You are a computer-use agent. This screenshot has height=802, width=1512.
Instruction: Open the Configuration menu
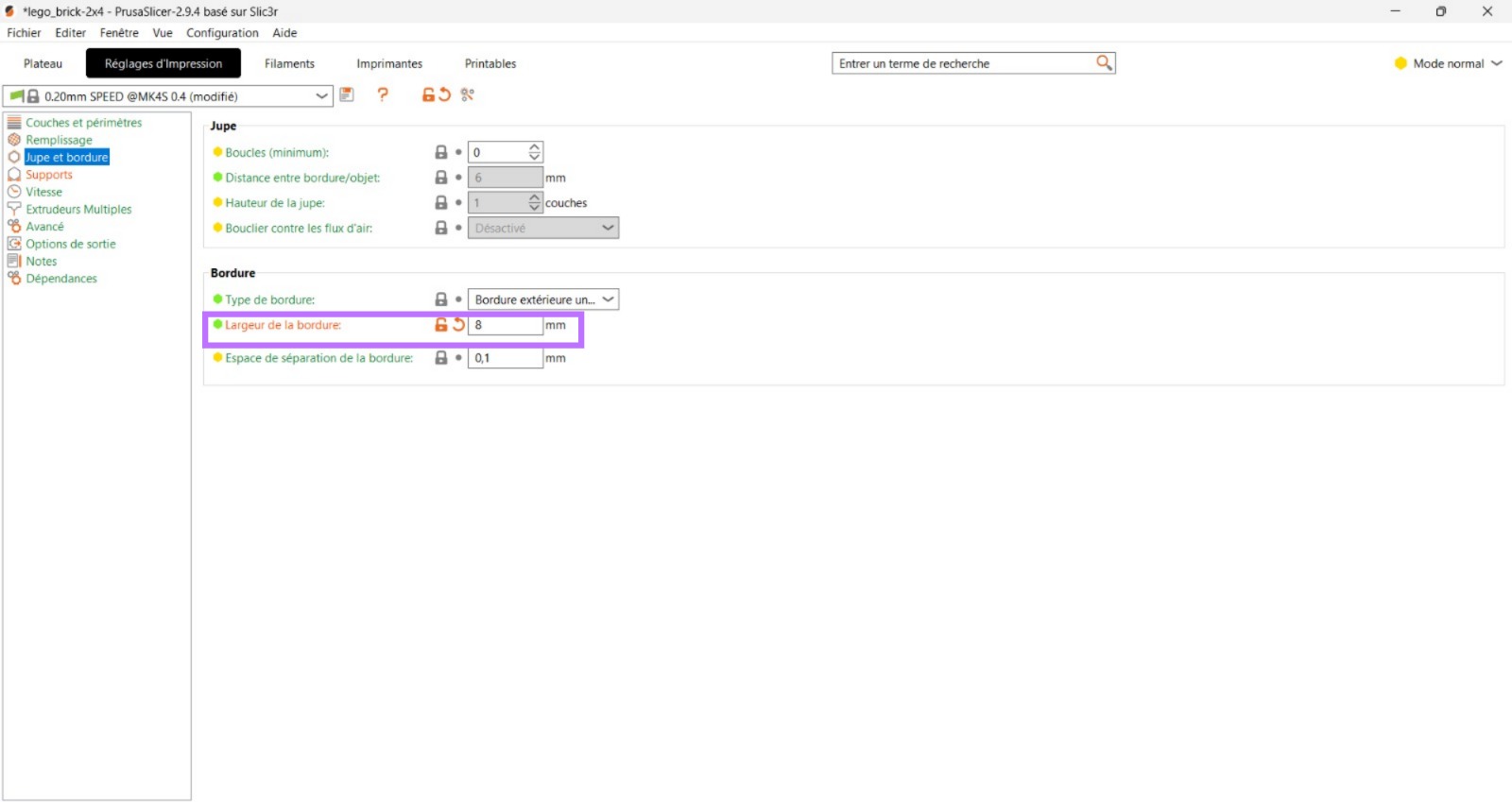(222, 33)
